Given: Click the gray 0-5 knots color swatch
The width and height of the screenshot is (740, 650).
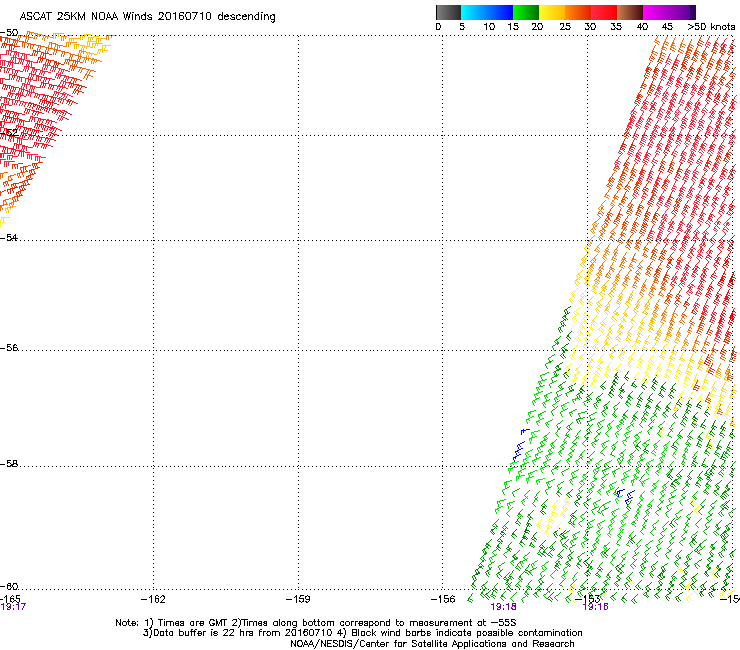Looking at the screenshot, I should (x=448, y=12).
